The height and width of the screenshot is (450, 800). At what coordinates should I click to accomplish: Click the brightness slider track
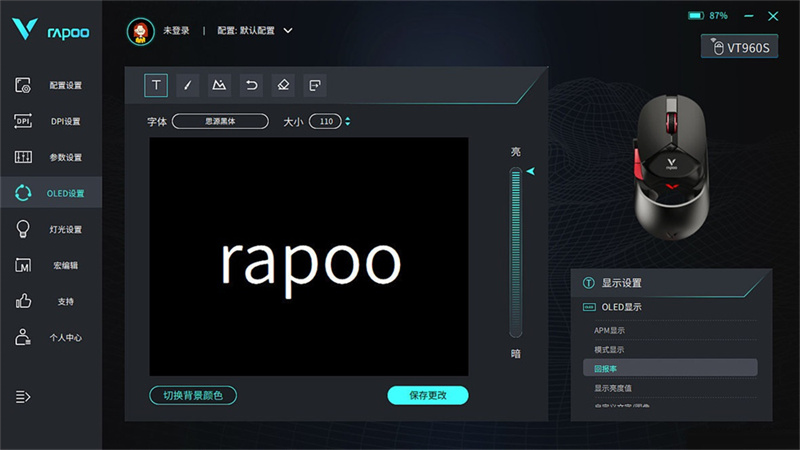point(516,253)
